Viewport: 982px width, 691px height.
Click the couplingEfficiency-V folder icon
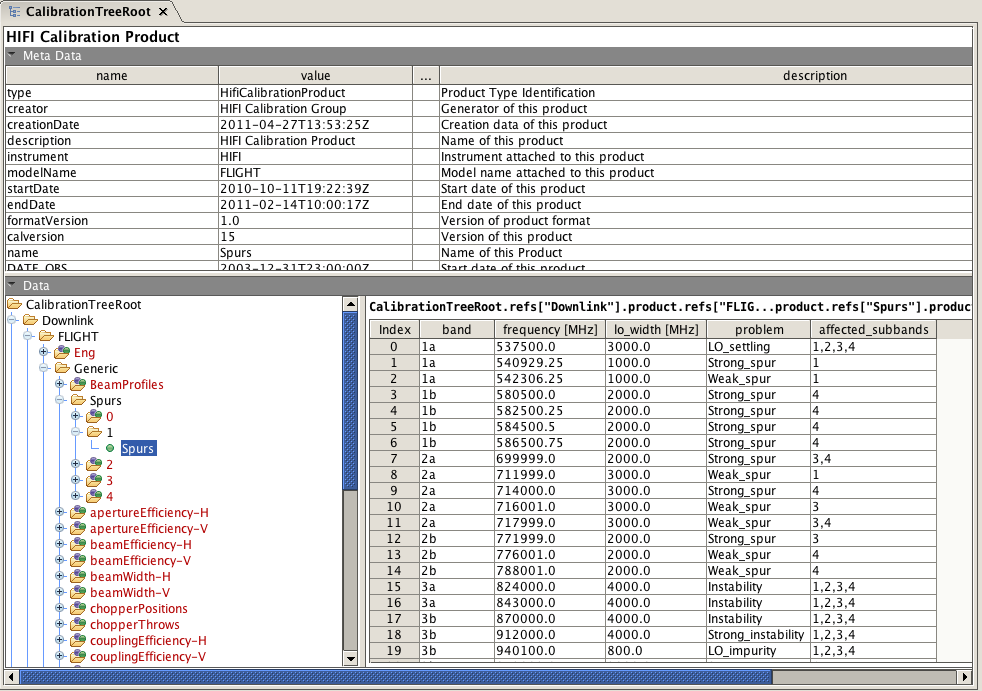[x=78, y=657]
